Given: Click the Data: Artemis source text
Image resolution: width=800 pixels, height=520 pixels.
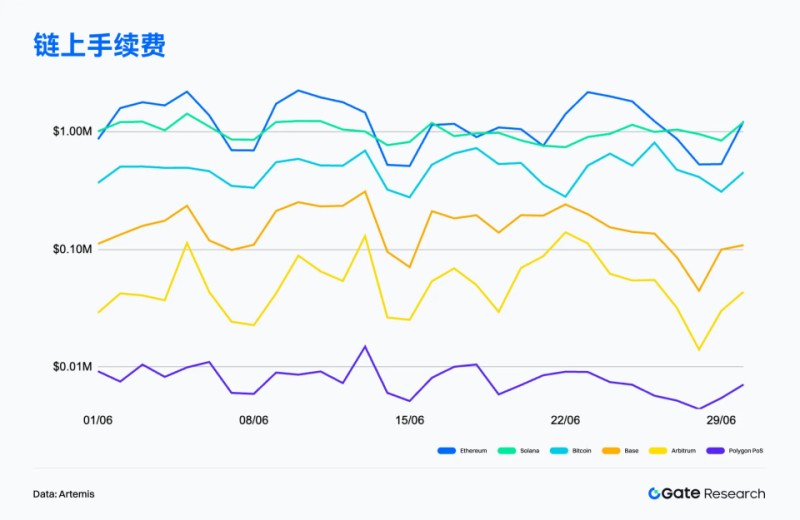Looking at the screenshot, I should point(64,494).
